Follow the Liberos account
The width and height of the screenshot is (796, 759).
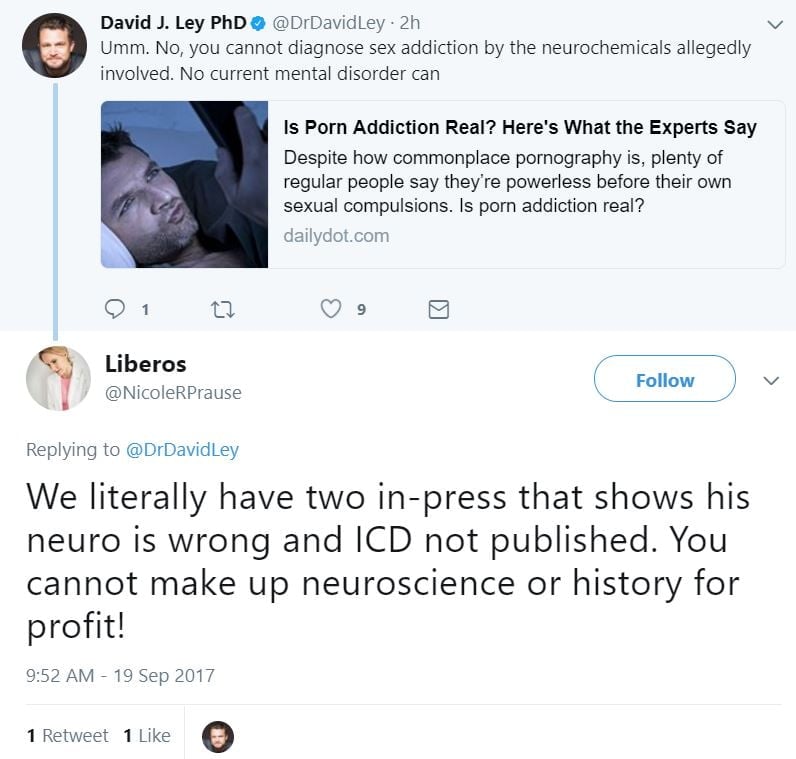[x=665, y=379]
